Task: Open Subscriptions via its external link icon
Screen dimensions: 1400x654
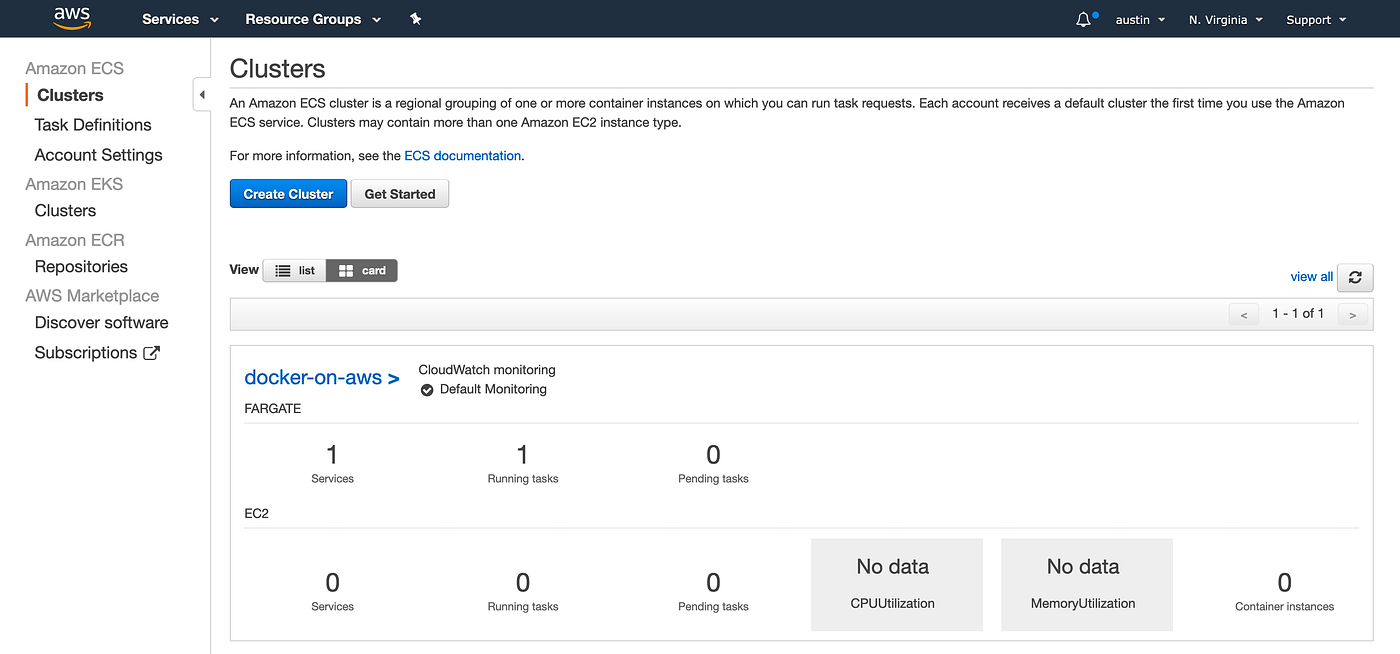Action: coord(151,352)
